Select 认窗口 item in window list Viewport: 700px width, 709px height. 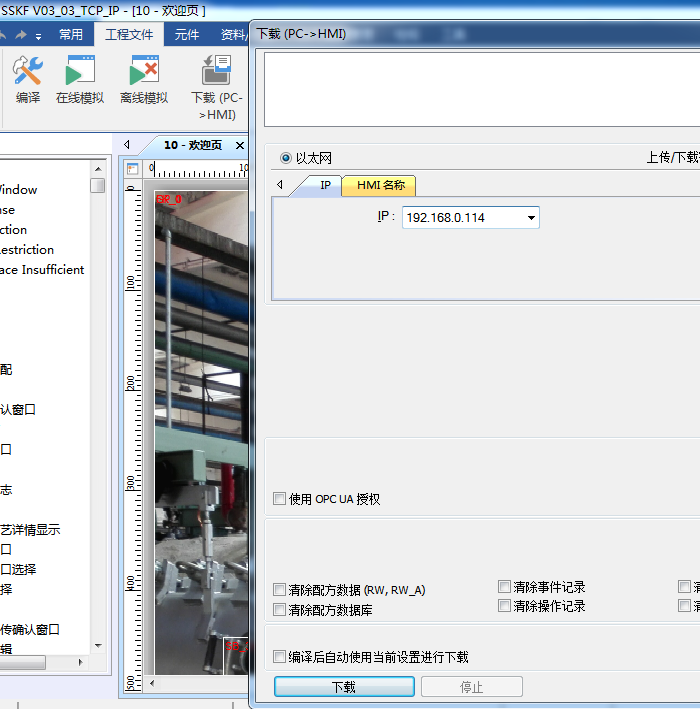pos(18,410)
